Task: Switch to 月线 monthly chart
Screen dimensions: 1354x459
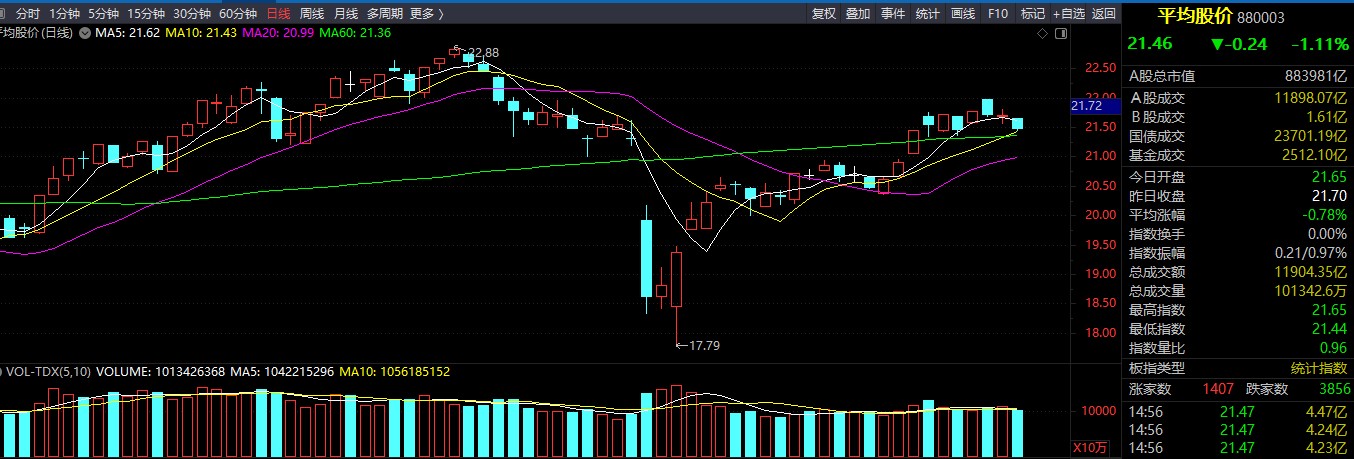Action: coord(345,14)
